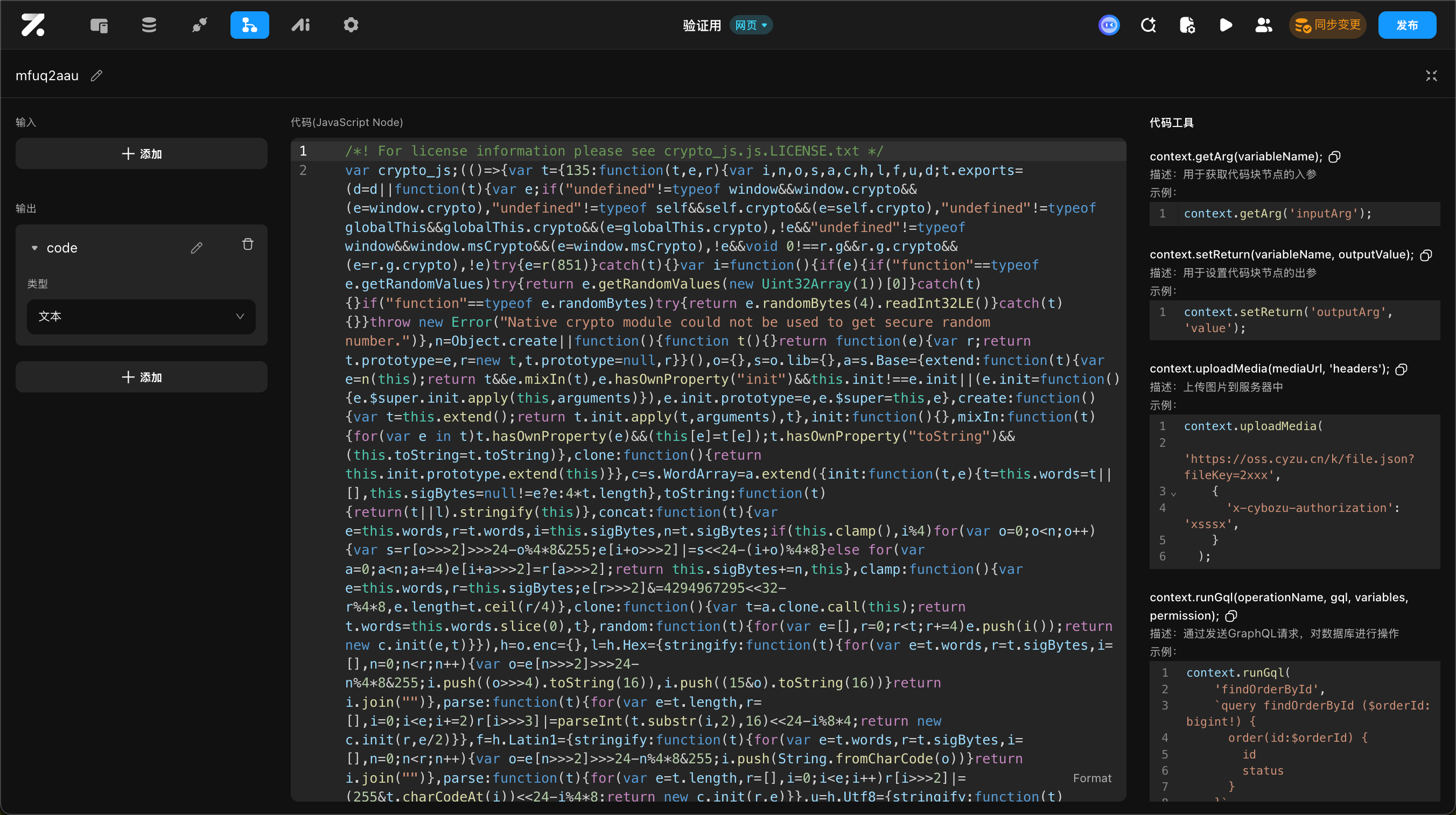Open the database icon in top toolbar
This screenshot has width=1456, height=815.
[149, 25]
